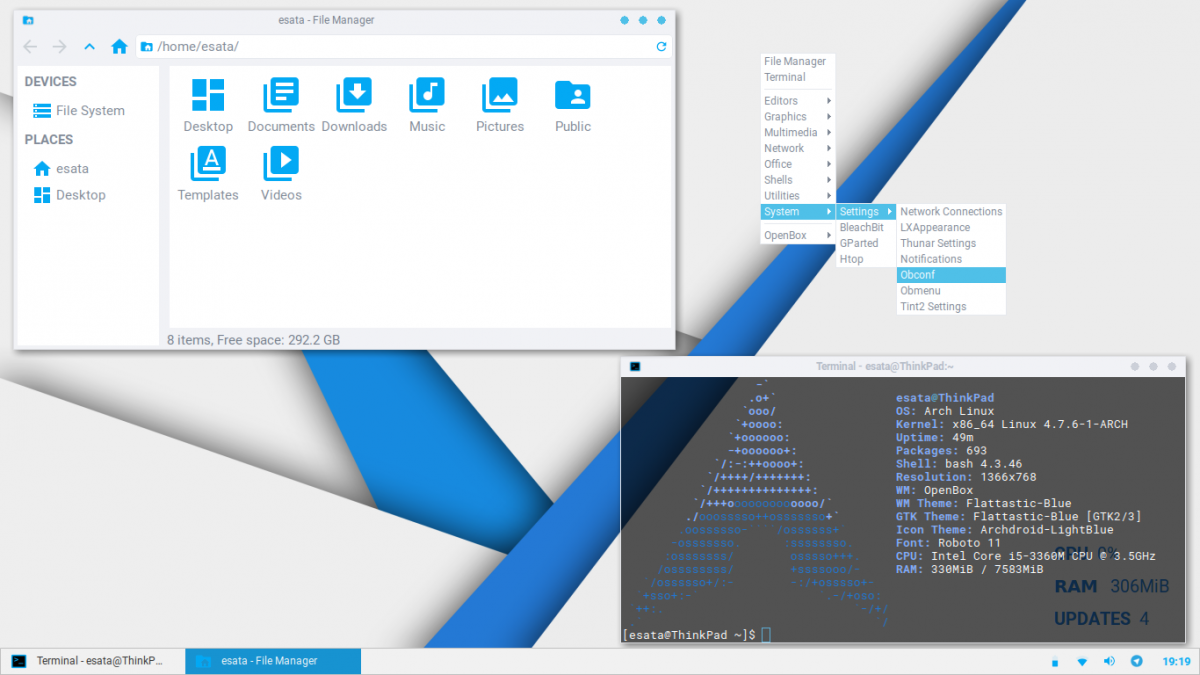Expand the Office submenu

tap(797, 165)
